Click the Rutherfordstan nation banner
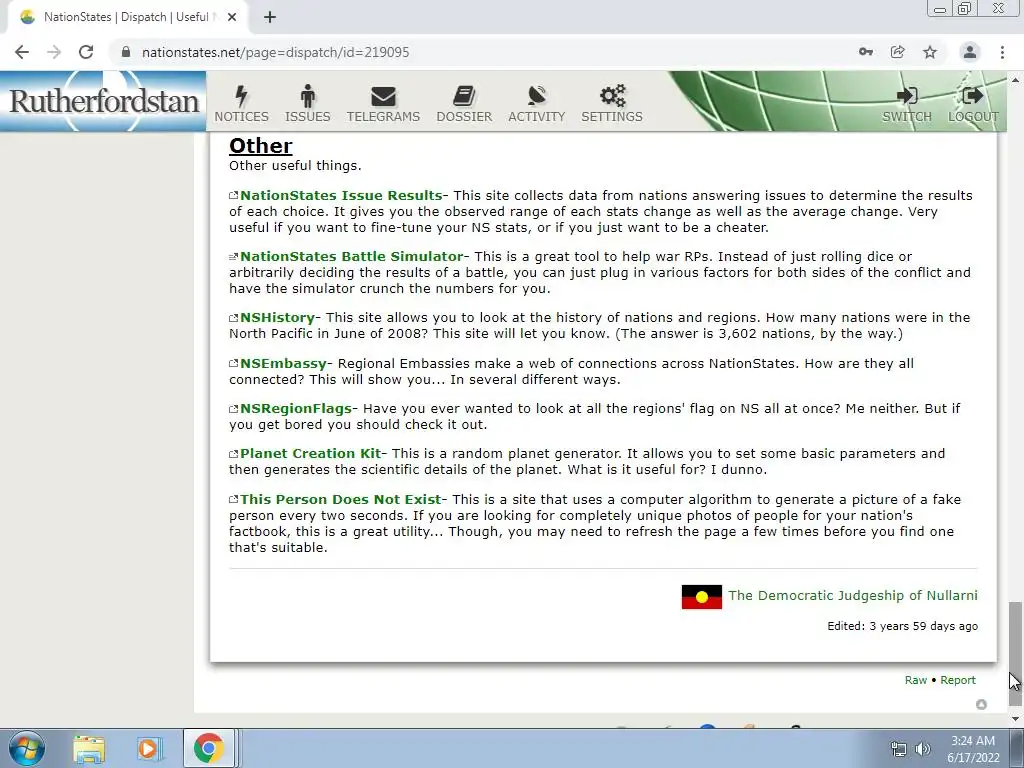Viewport: 1024px width, 768px height. 103,101
